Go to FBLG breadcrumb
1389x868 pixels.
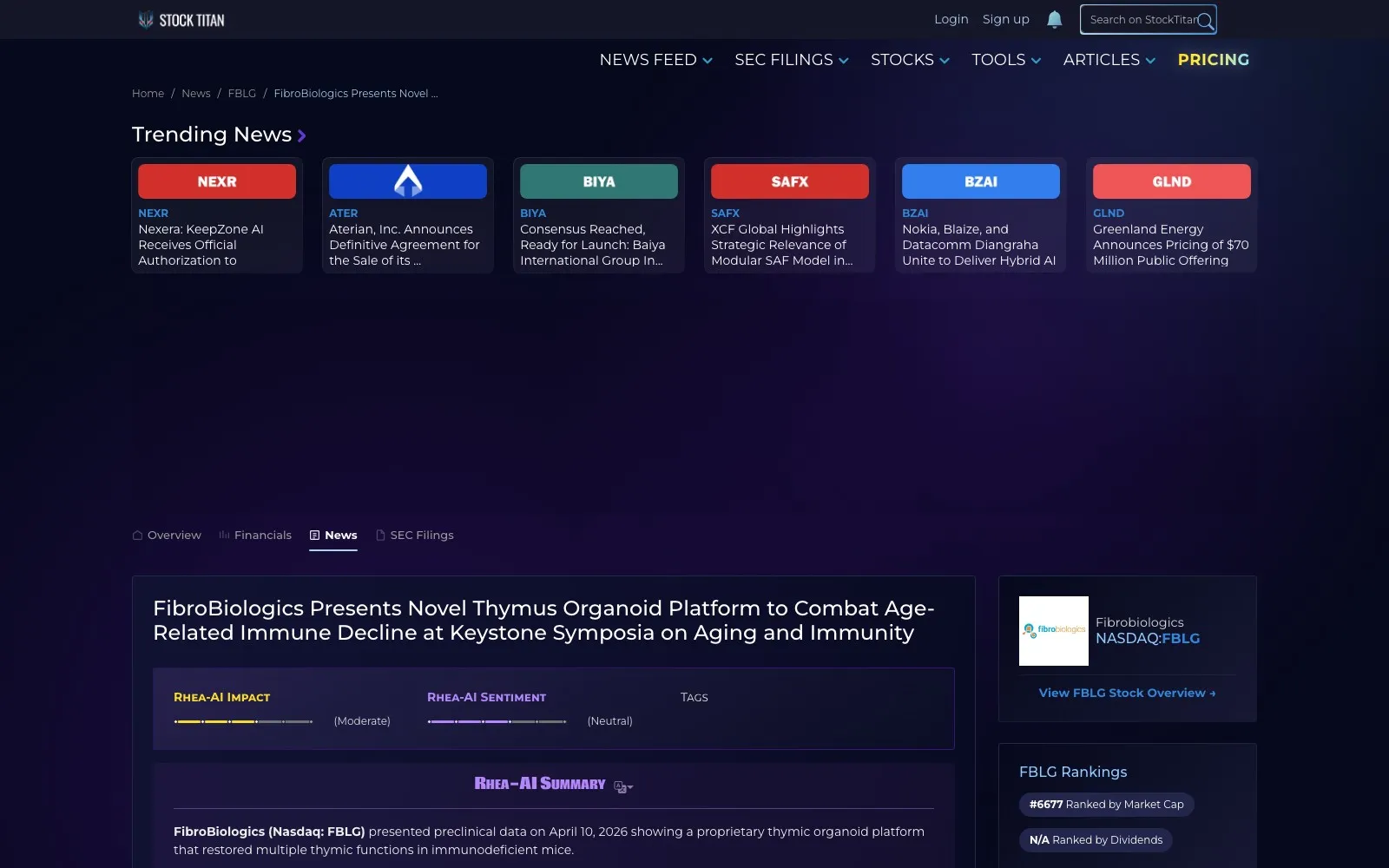tap(242, 94)
